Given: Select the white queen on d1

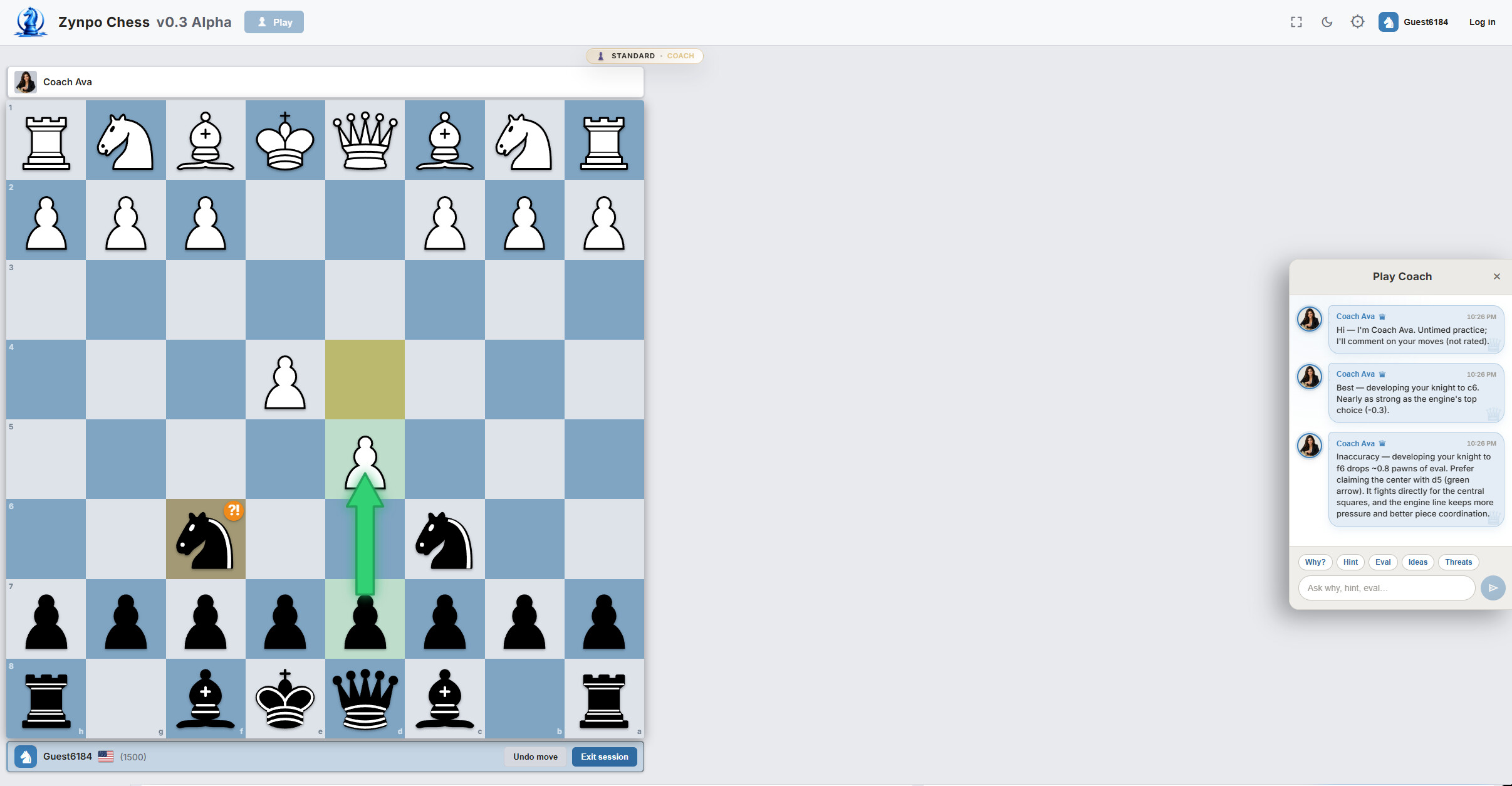Looking at the screenshot, I should click(x=365, y=140).
